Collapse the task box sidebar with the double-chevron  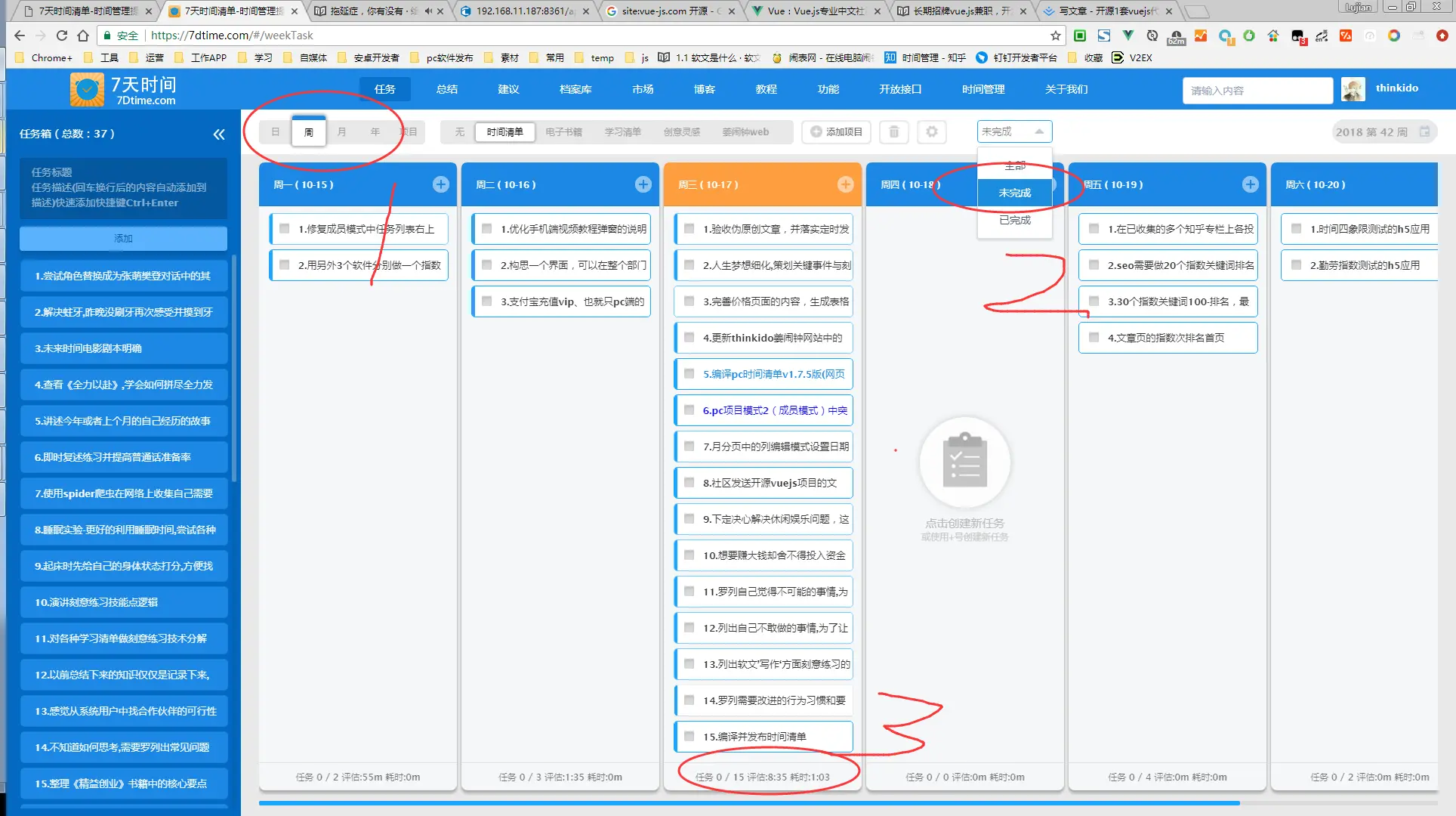click(219, 134)
